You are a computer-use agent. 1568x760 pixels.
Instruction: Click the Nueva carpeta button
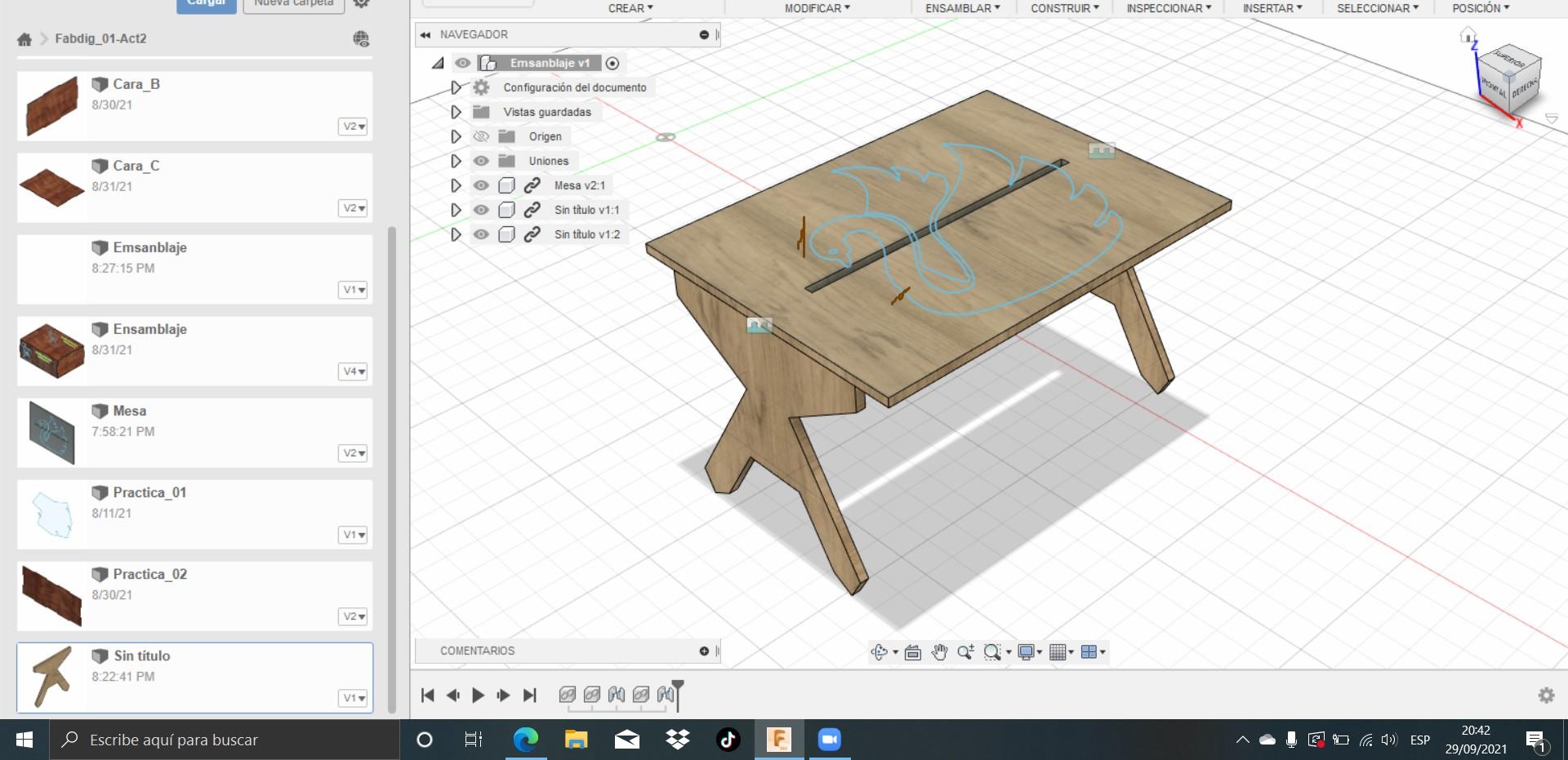(293, 4)
